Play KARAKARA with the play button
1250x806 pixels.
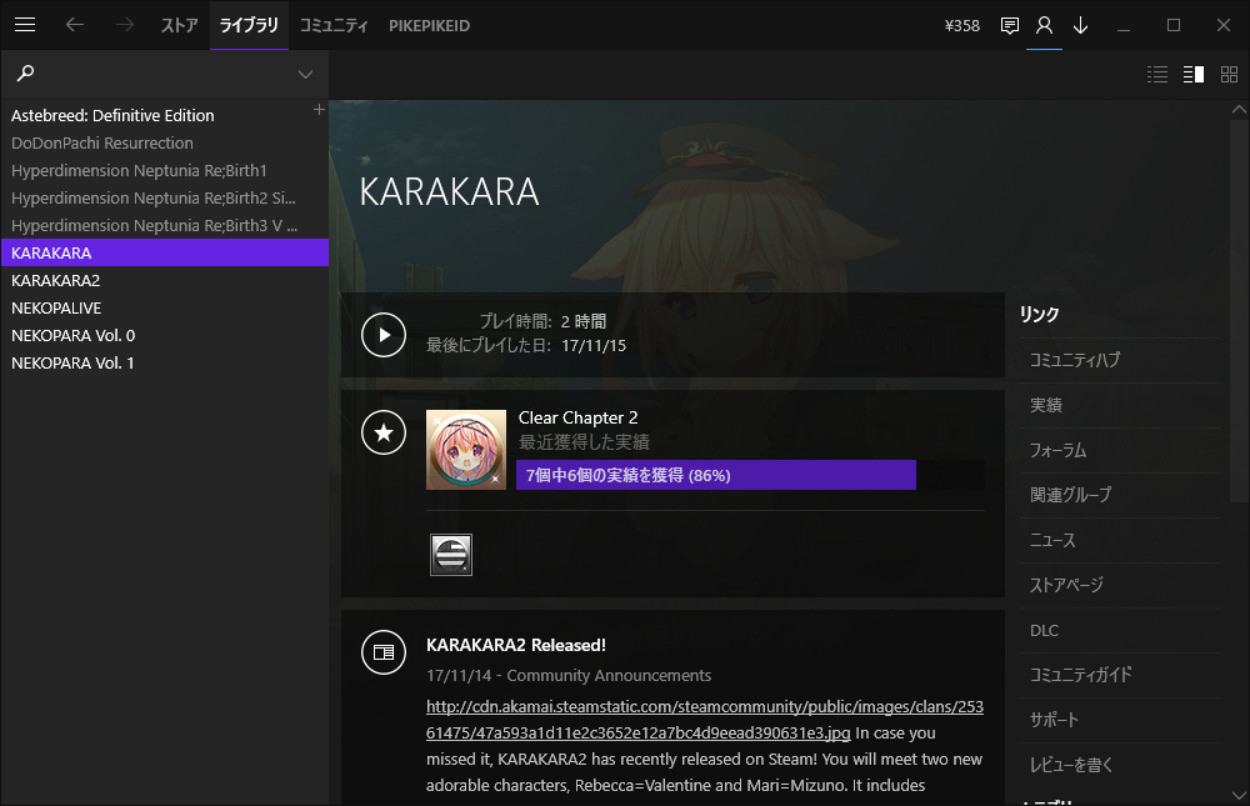[x=384, y=335]
